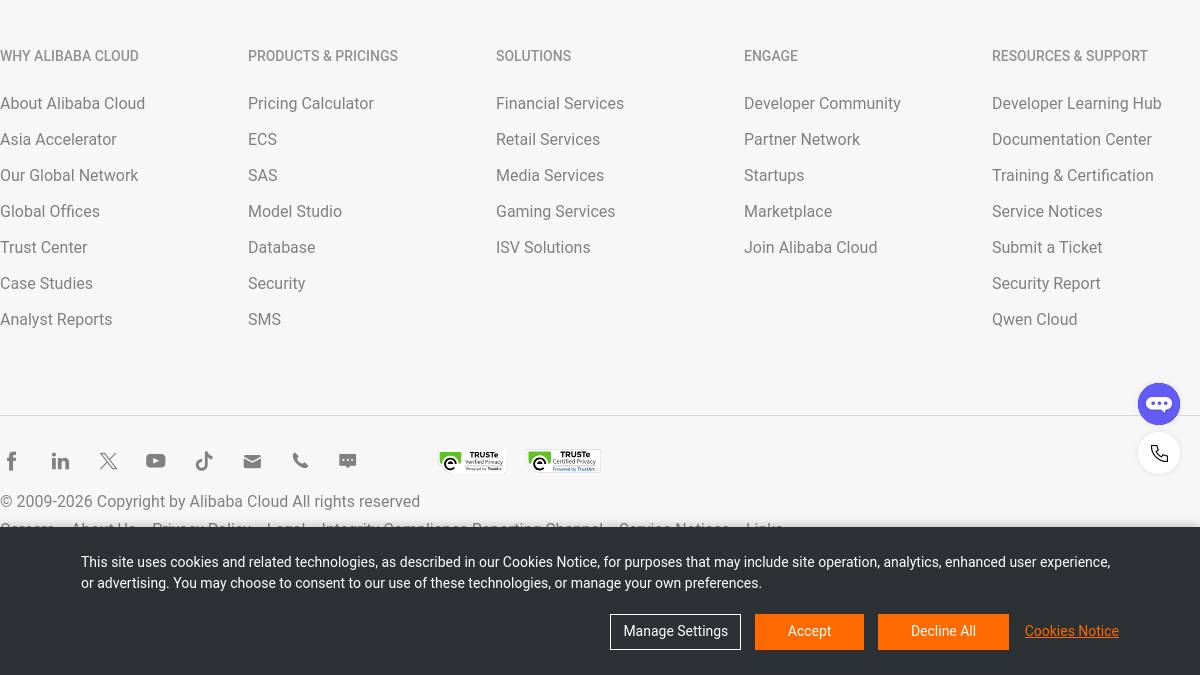The height and width of the screenshot is (675, 1200).
Task: Open Manage Settings for cookies
Action: coord(675,632)
